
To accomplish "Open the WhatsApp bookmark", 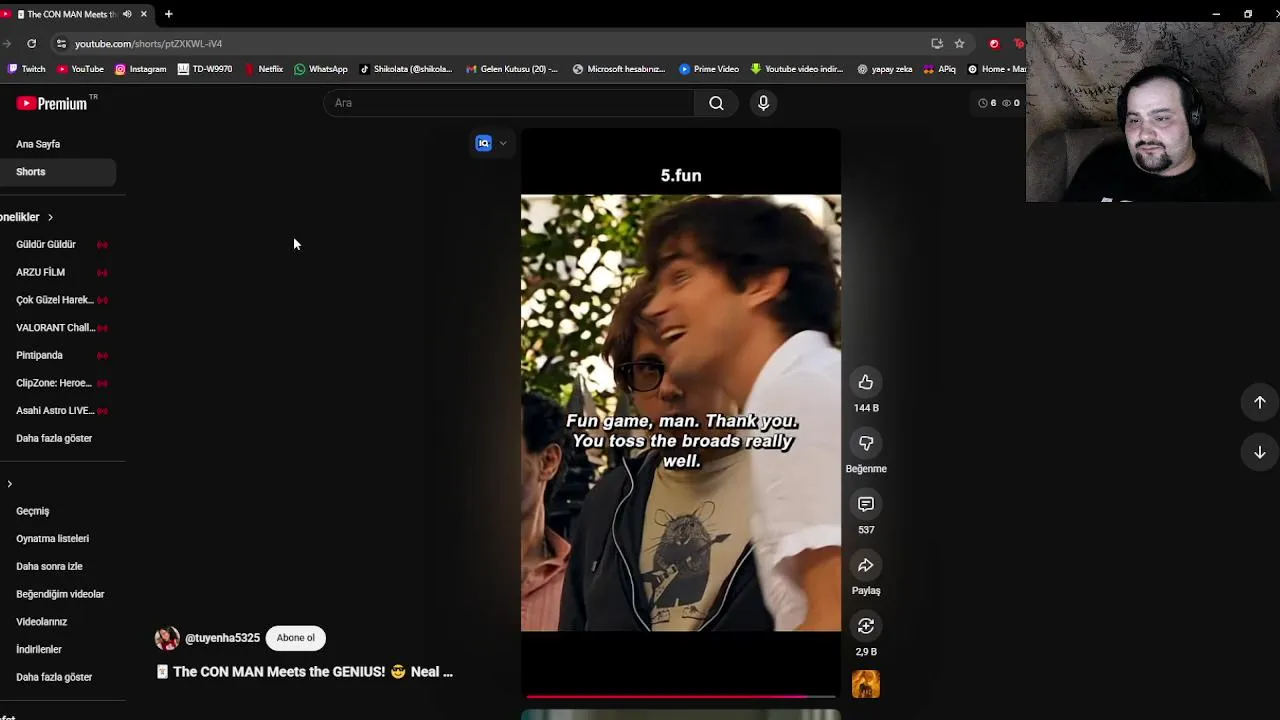I will click(x=321, y=69).
